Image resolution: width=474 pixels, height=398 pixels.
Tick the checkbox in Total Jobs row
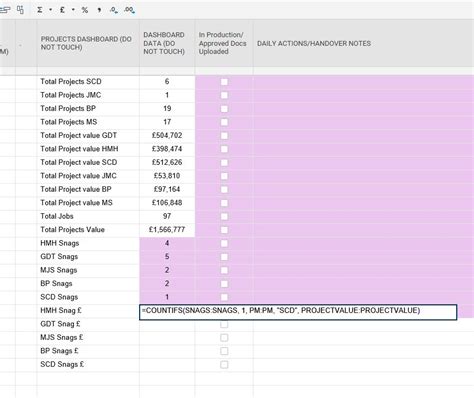(x=224, y=216)
